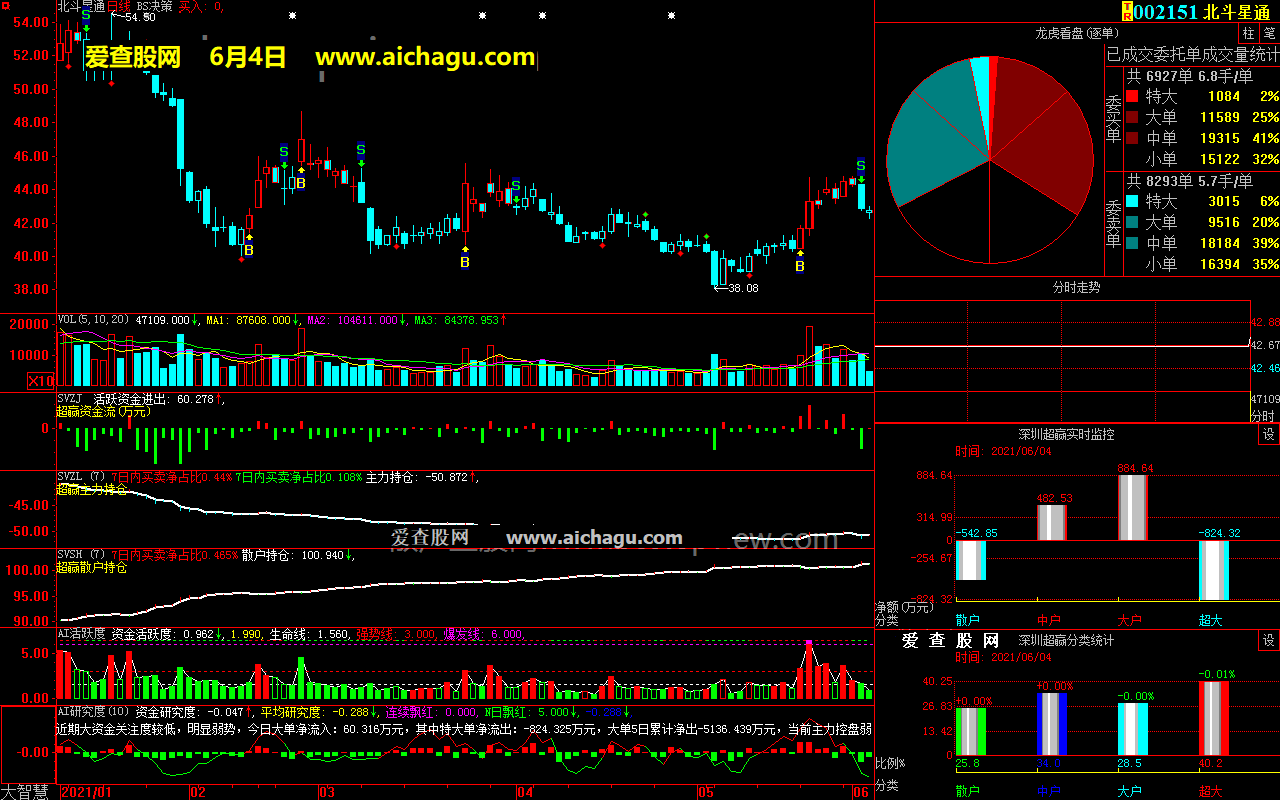Screen dimensions: 1280x800
Task: Open 设 settings for 深圳超赢分类统计
Action: pos(1268,640)
